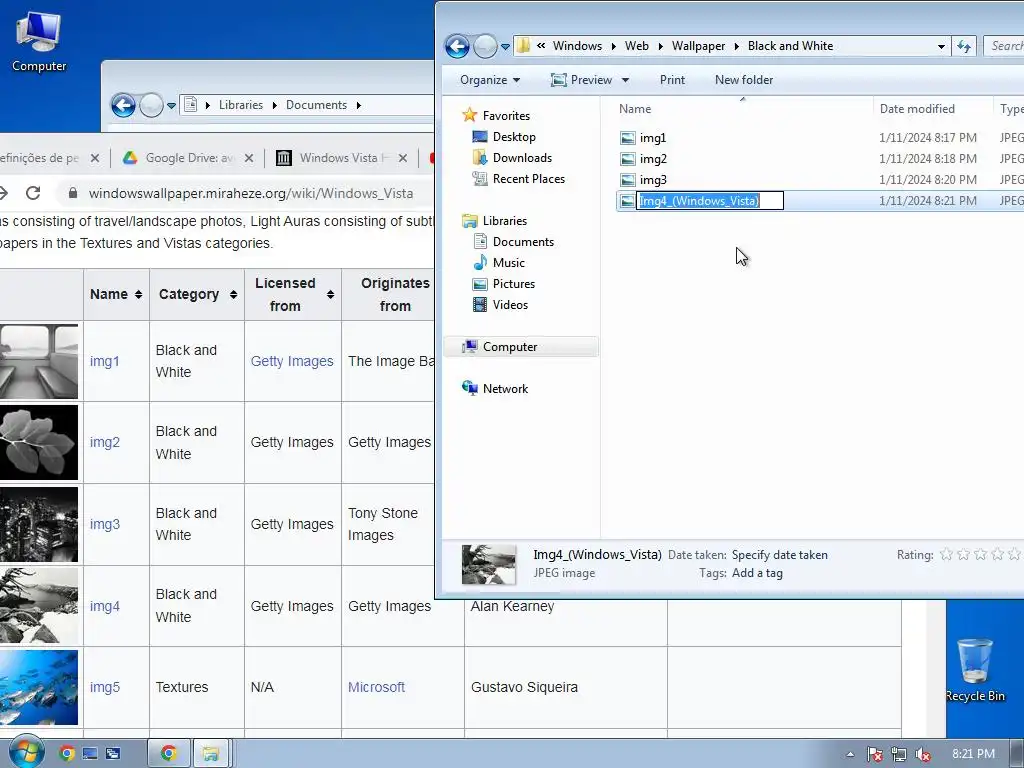Screen dimensions: 1024x768
Task: Click the refresh button beside the address bar
Action: (x=964, y=46)
